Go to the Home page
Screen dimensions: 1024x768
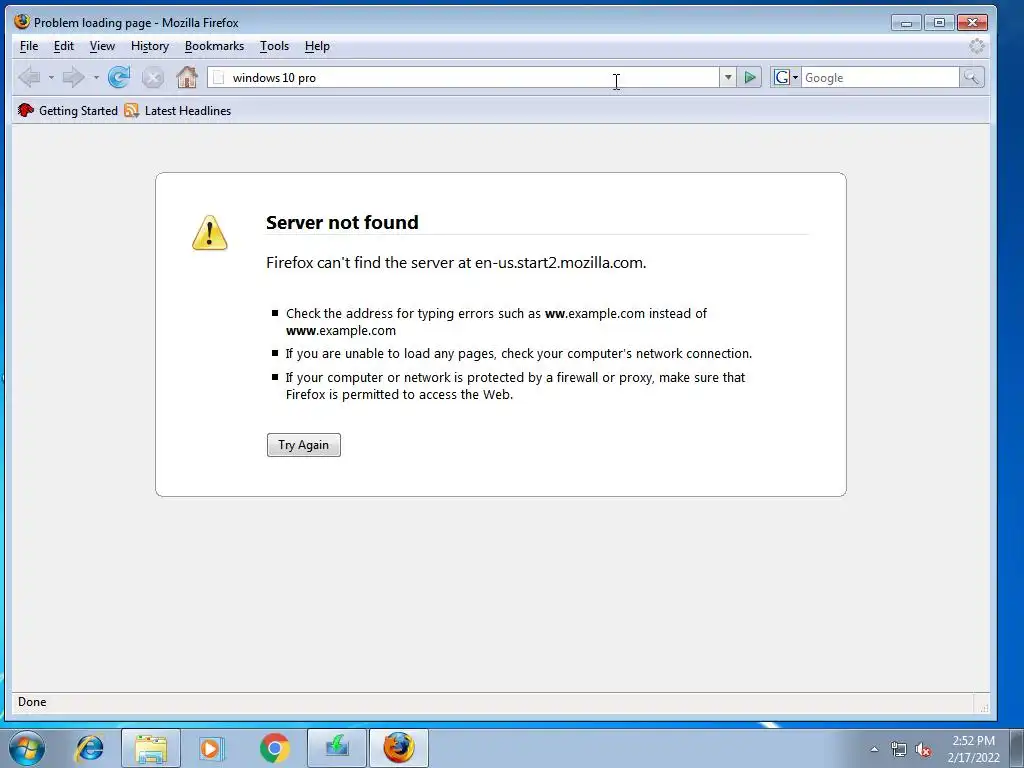pos(187,77)
